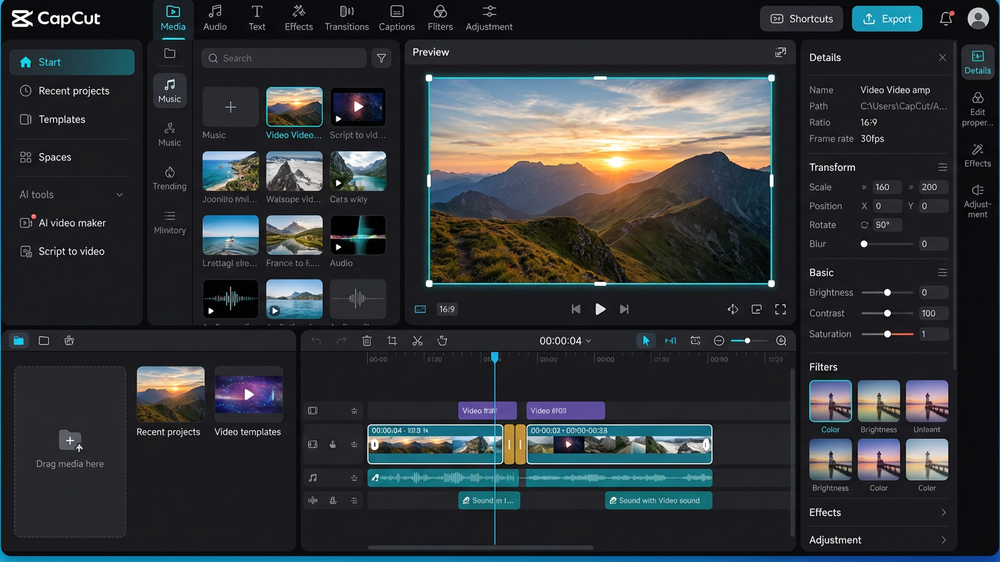Open Effects on the right rail

[977, 155]
